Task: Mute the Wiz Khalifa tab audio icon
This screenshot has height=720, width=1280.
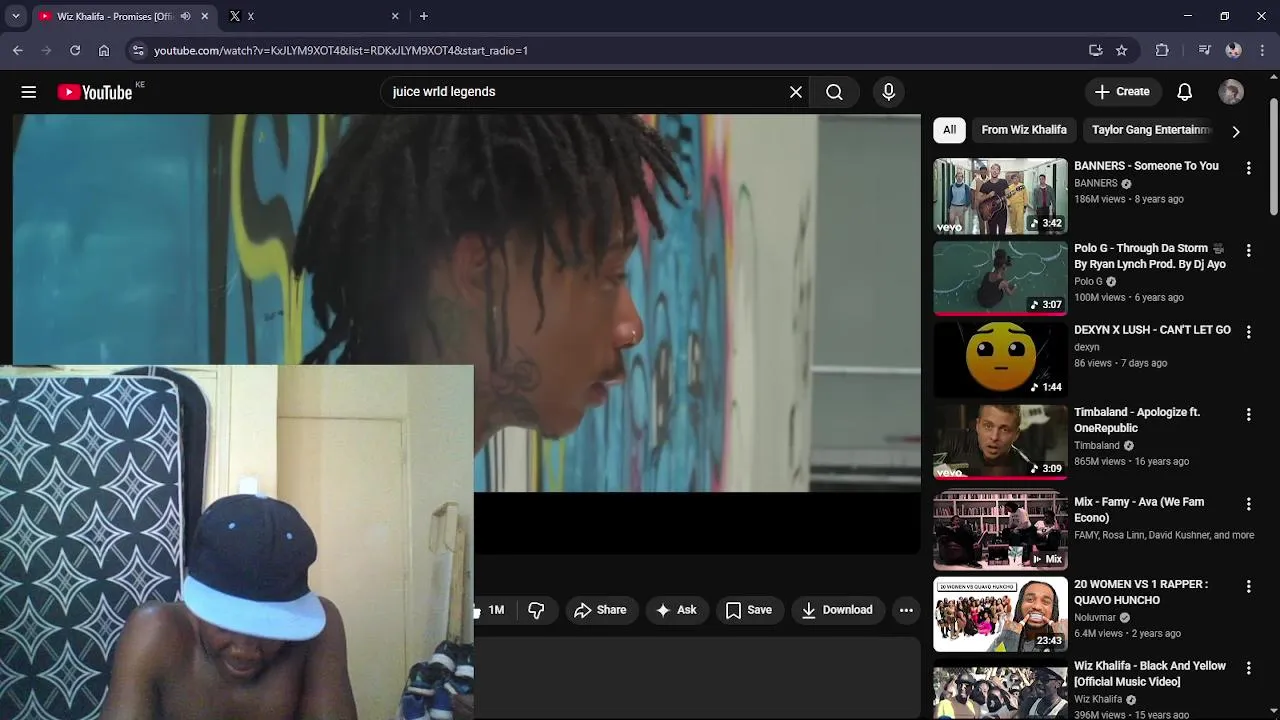Action: click(185, 16)
